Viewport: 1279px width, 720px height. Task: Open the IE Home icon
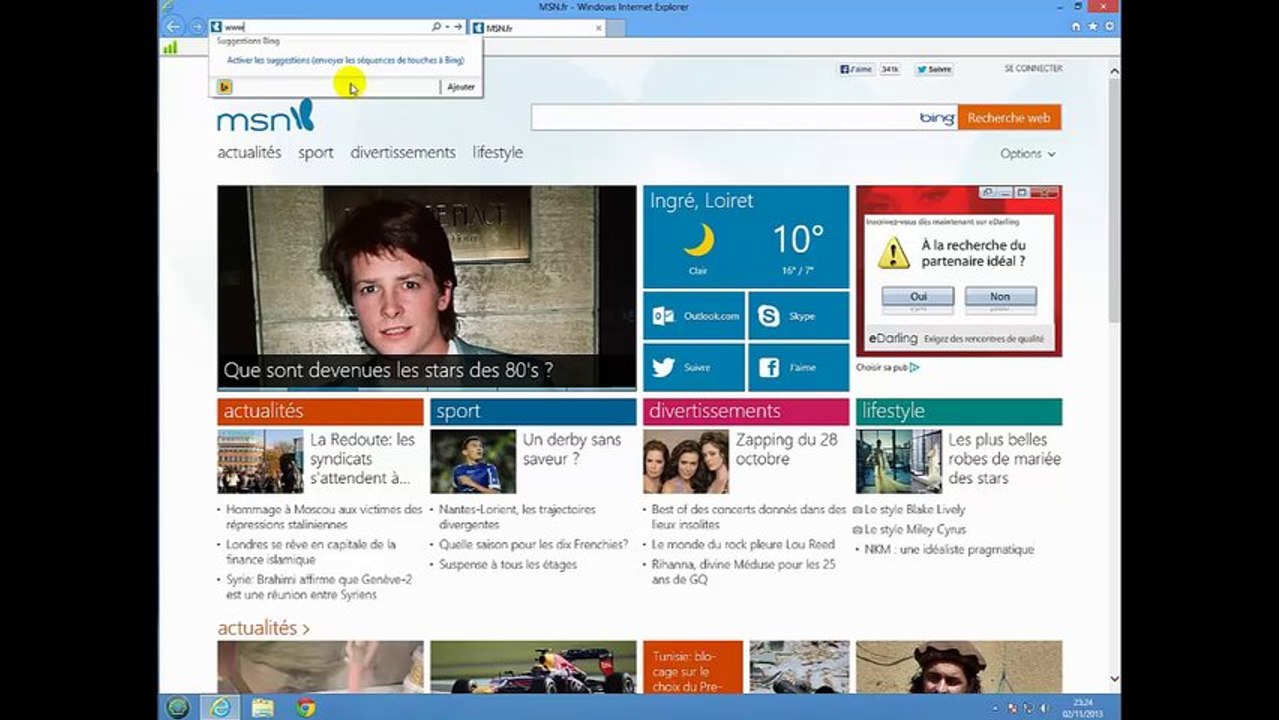(1076, 27)
